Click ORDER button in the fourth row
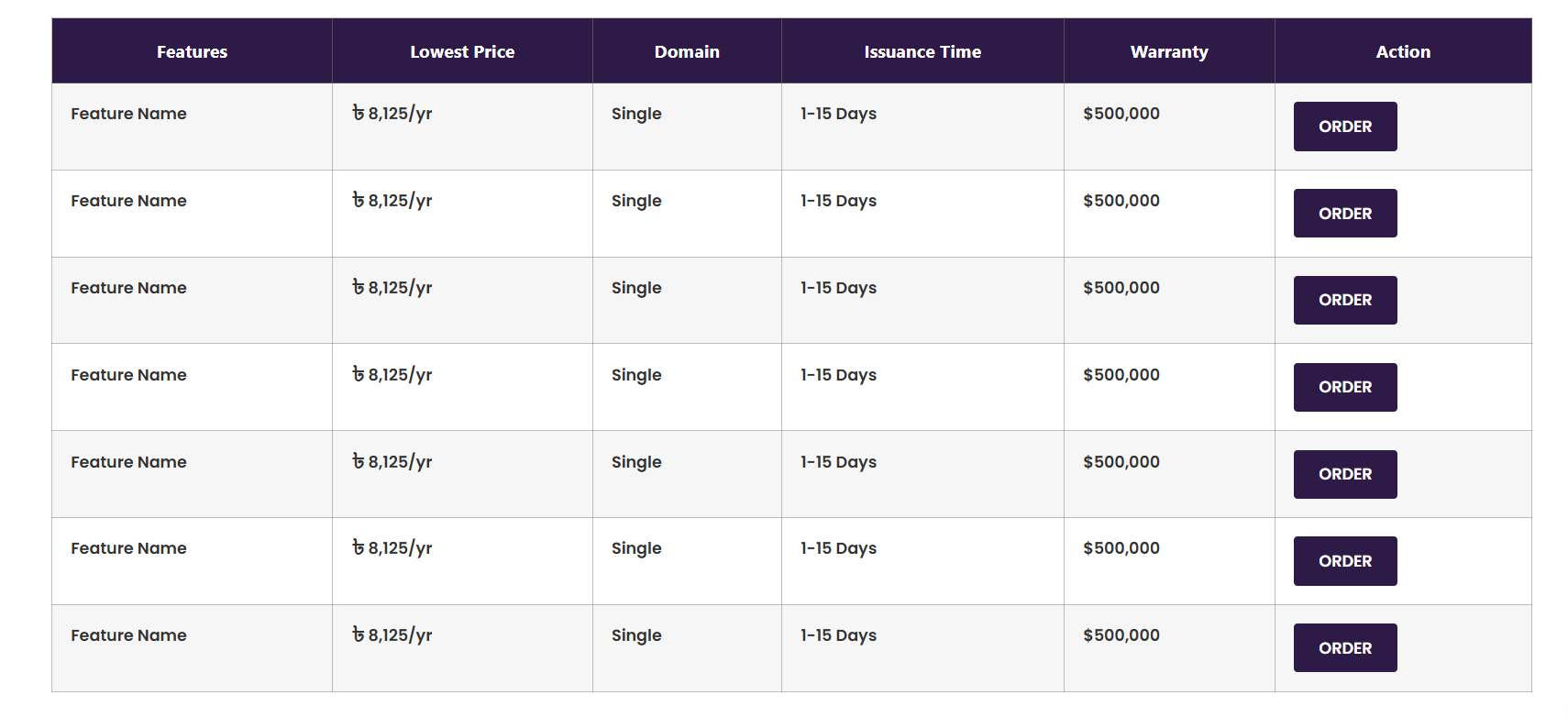 pyautogui.click(x=1344, y=387)
